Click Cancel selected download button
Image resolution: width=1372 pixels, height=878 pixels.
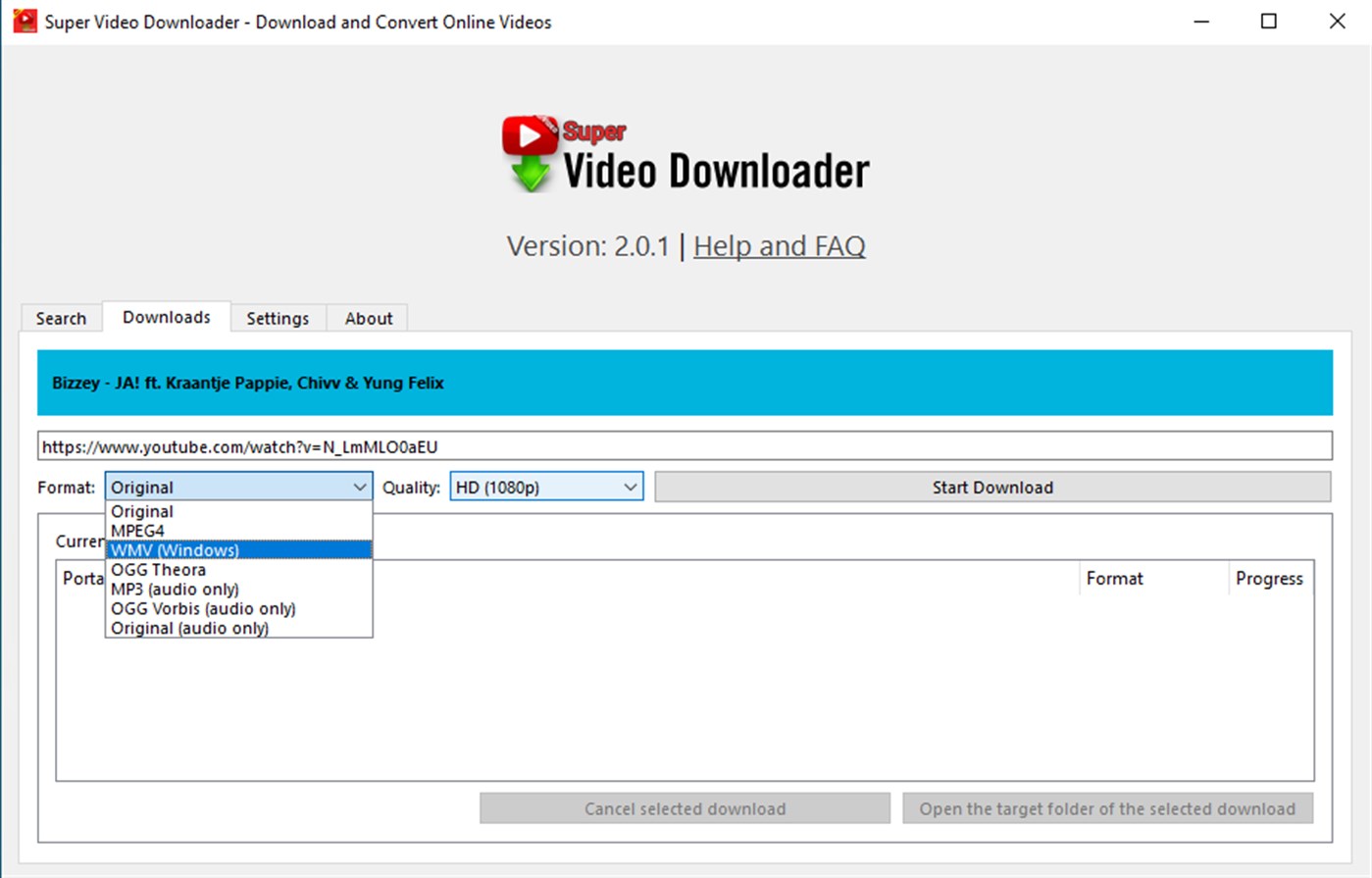pyautogui.click(x=685, y=808)
